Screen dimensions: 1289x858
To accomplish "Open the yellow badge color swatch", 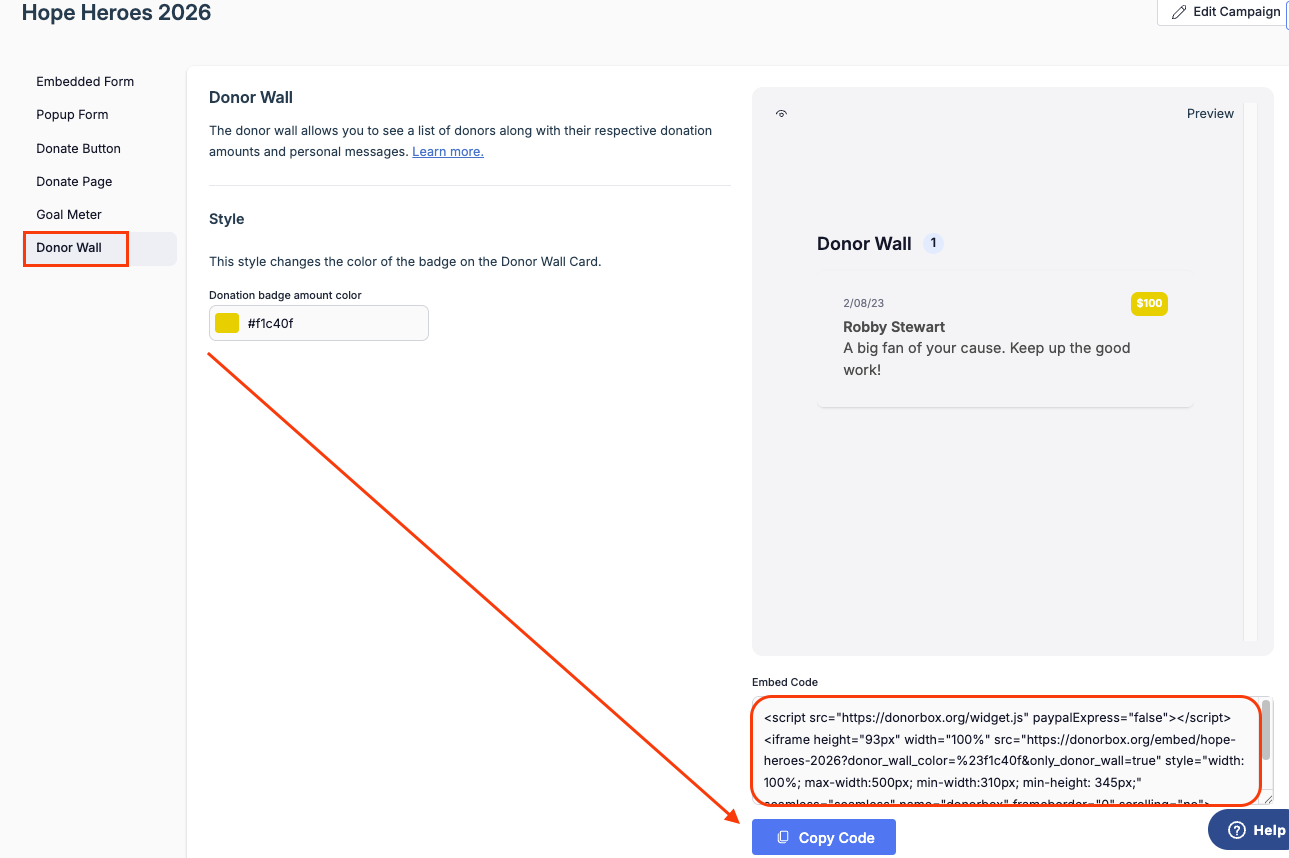I will 227,323.
